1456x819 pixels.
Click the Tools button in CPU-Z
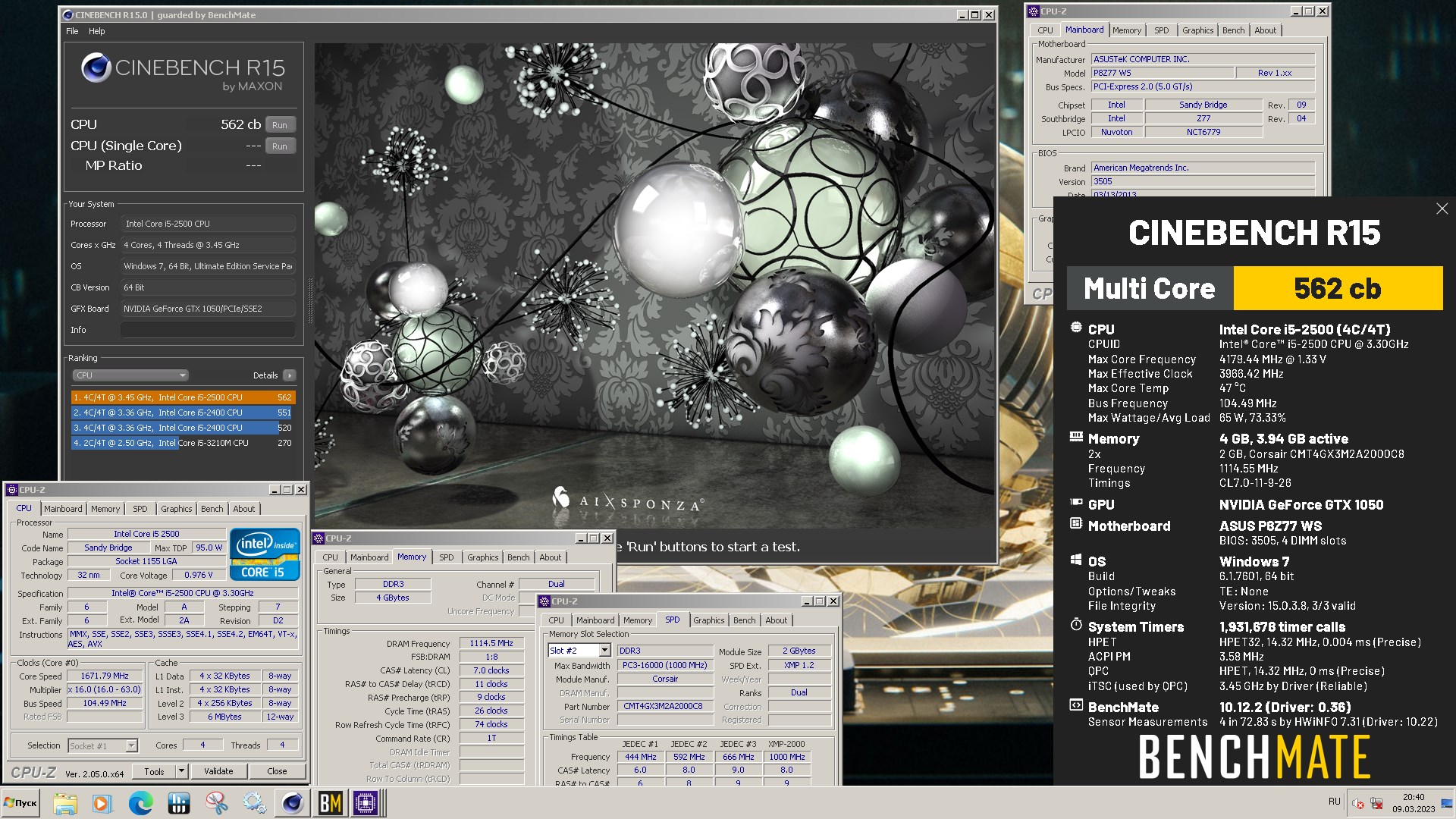click(154, 771)
